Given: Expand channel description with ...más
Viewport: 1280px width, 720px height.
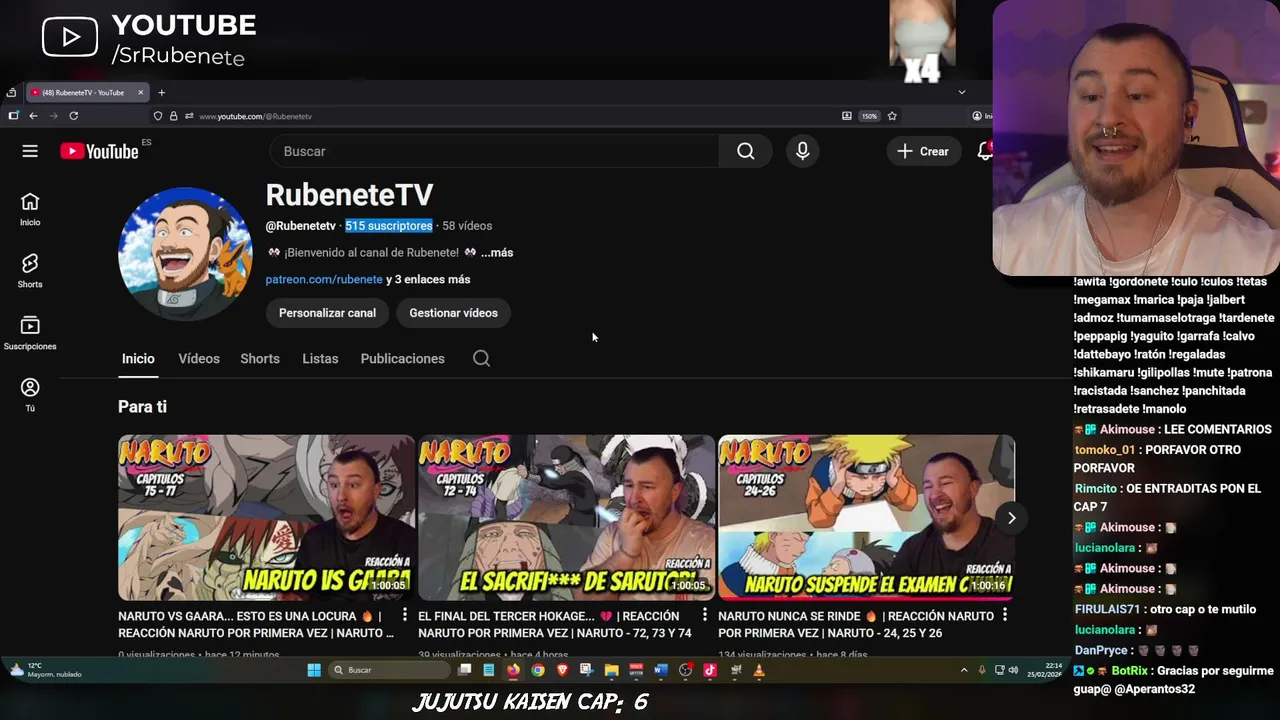Looking at the screenshot, I should pyautogui.click(x=497, y=253).
